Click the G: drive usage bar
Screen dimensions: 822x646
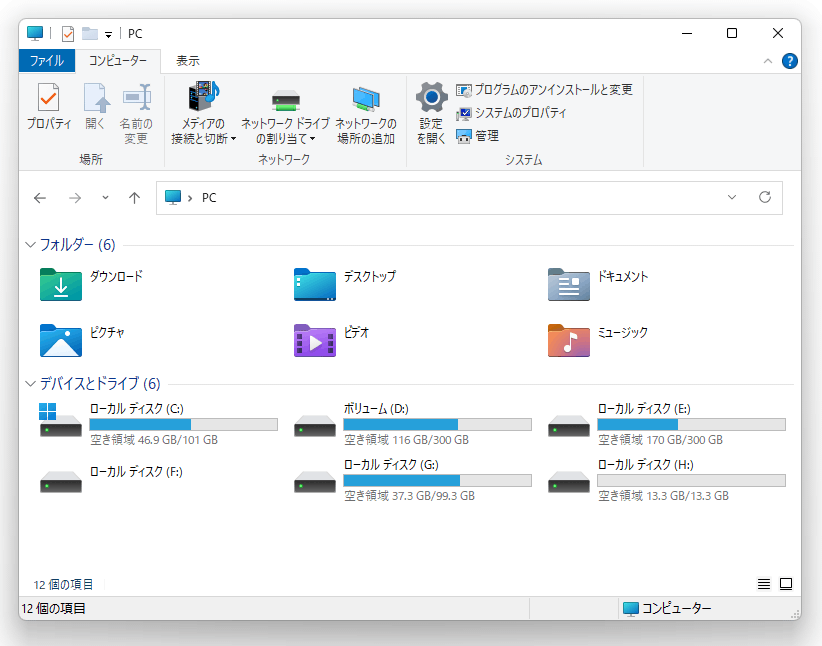click(438, 480)
